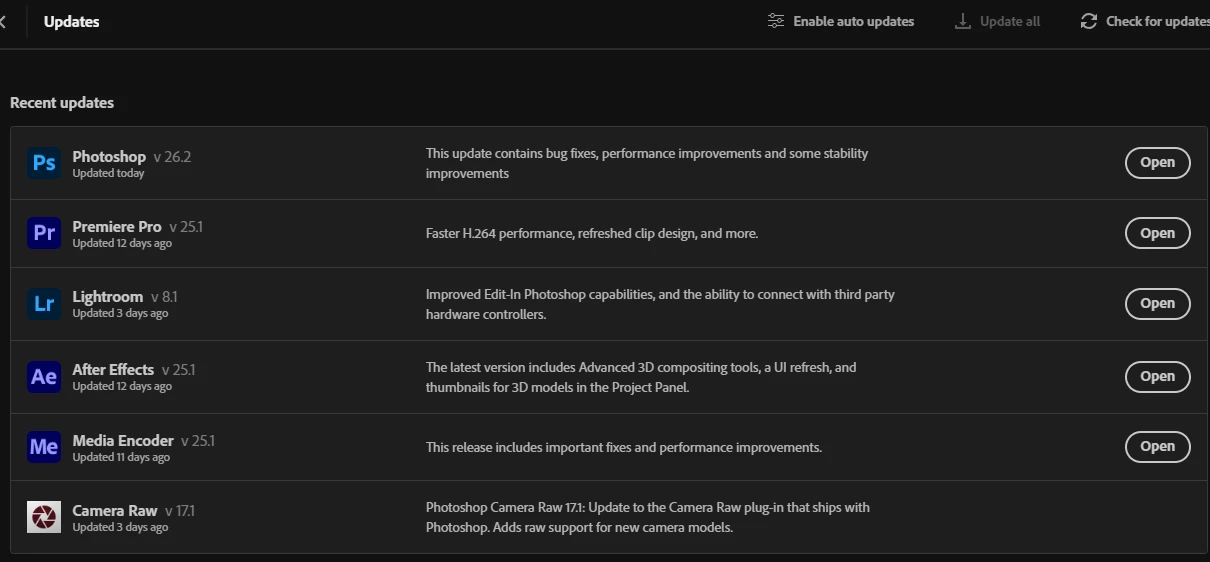The image size is (1210, 562).
Task: Click Camera Raw version v 17.1
Action: coord(180,511)
